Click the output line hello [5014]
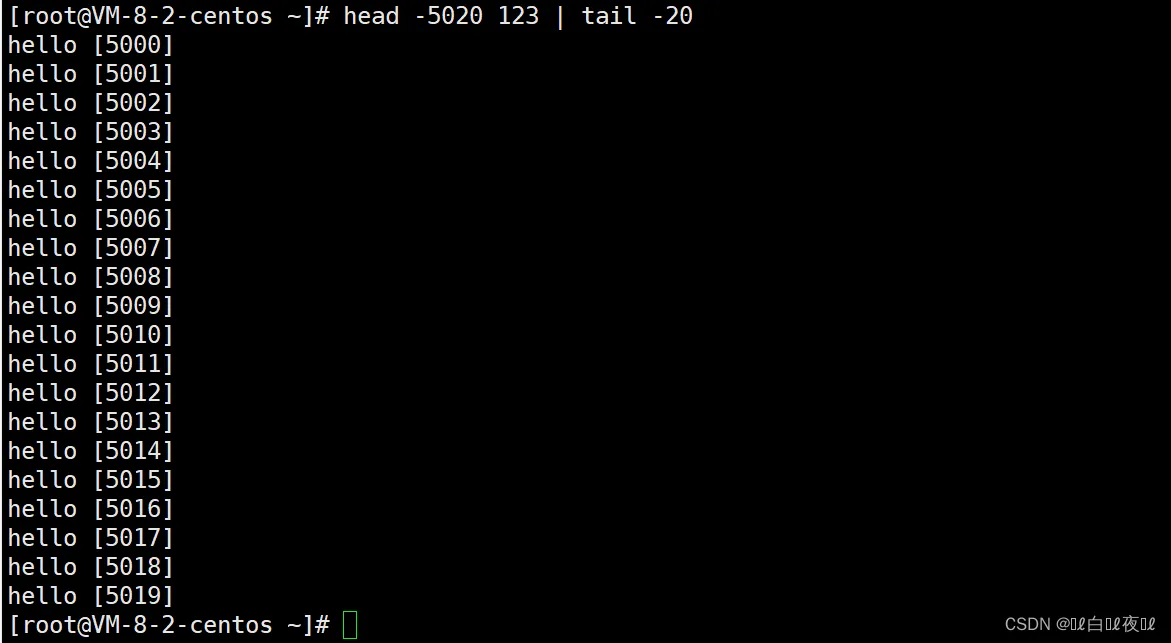This screenshot has height=643, width=1171. [90, 451]
